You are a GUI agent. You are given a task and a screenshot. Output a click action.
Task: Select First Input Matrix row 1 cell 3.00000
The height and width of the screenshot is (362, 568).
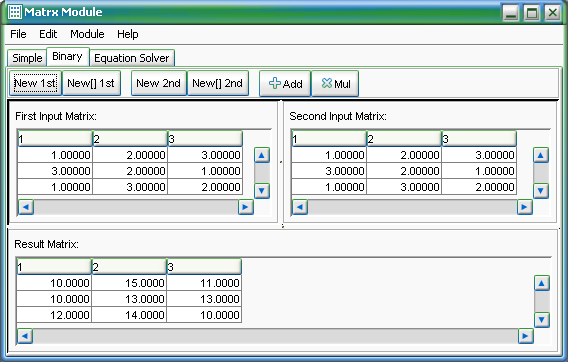tap(205, 155)
